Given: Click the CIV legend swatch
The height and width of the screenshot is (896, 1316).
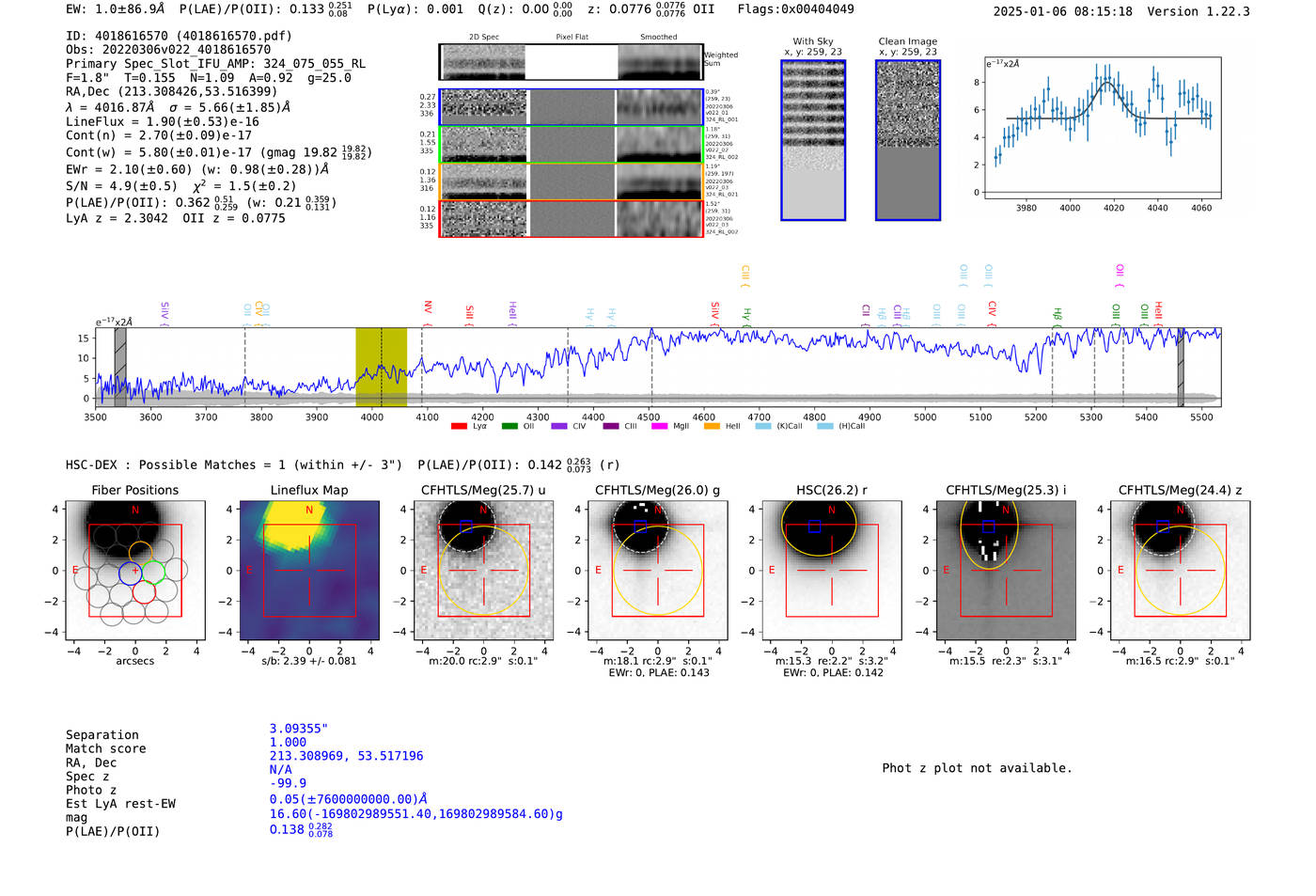Looking at the screenshot, I should [559, 426].
